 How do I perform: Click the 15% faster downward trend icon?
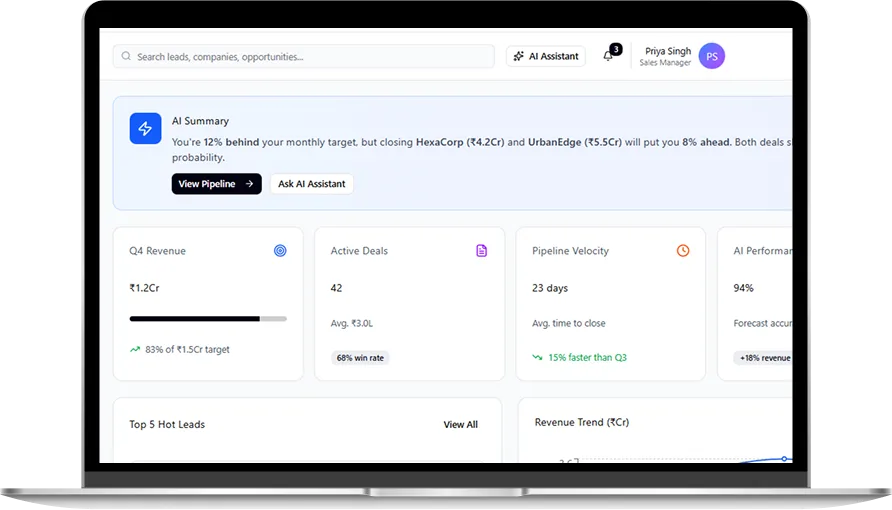538,357
